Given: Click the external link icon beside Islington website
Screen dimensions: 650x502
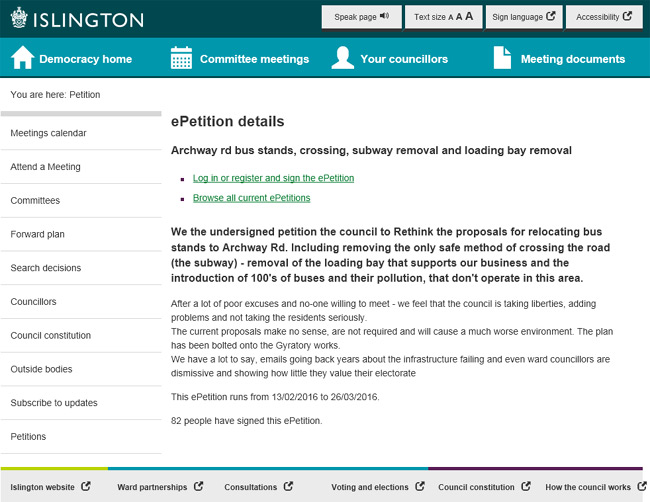Looking at the screenshot, I should click(85, 487).
